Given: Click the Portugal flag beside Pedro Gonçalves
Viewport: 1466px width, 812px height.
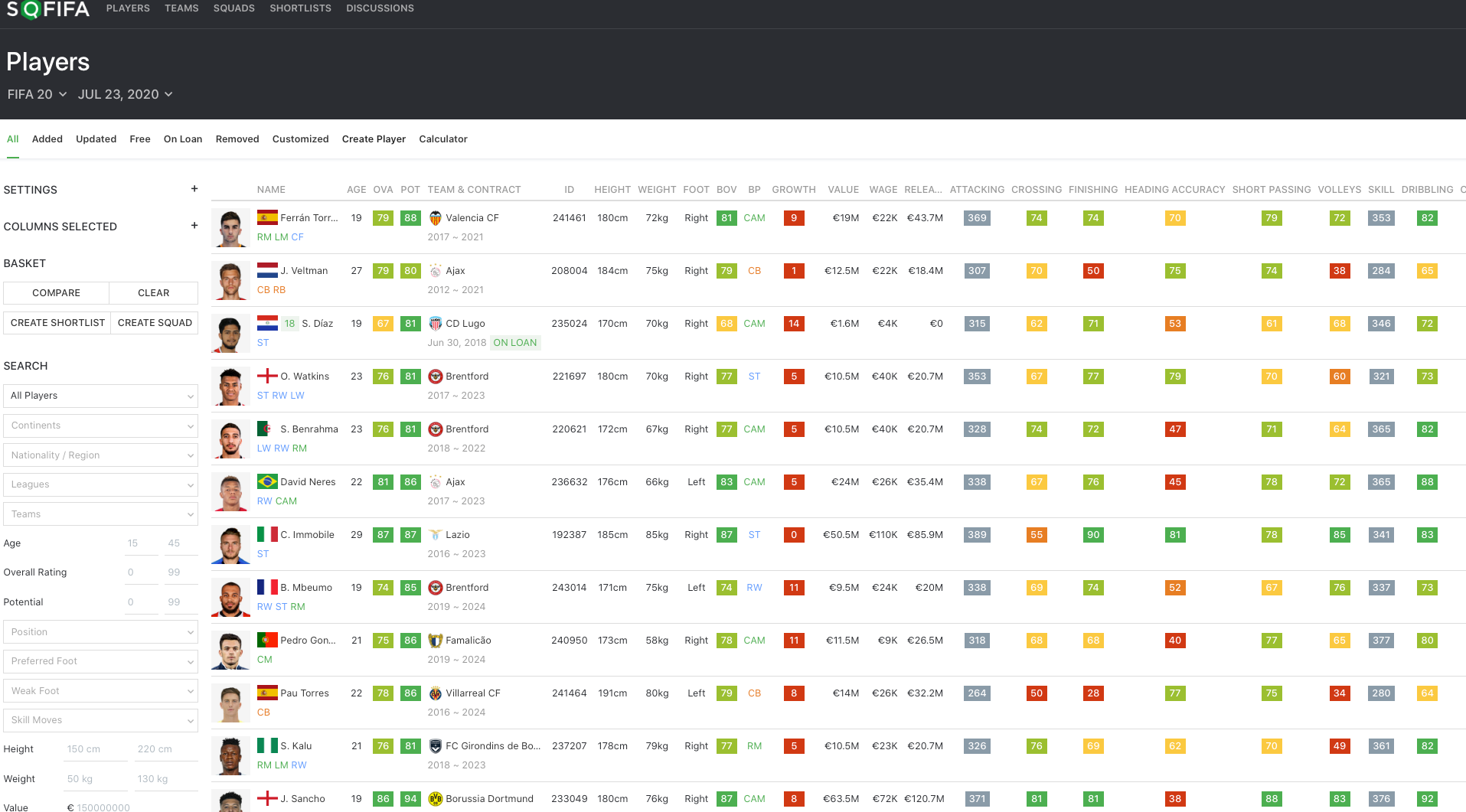Looking at the screenshot, I should click(267, 640).
